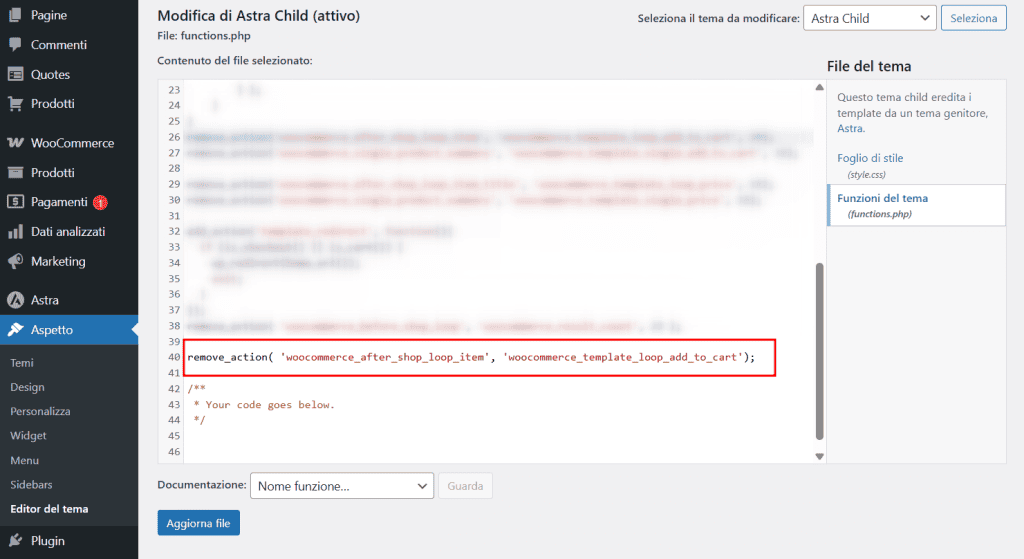Click the cart icon next to first Prodotti
The image size is (1024, 559).
click(15, 103)
